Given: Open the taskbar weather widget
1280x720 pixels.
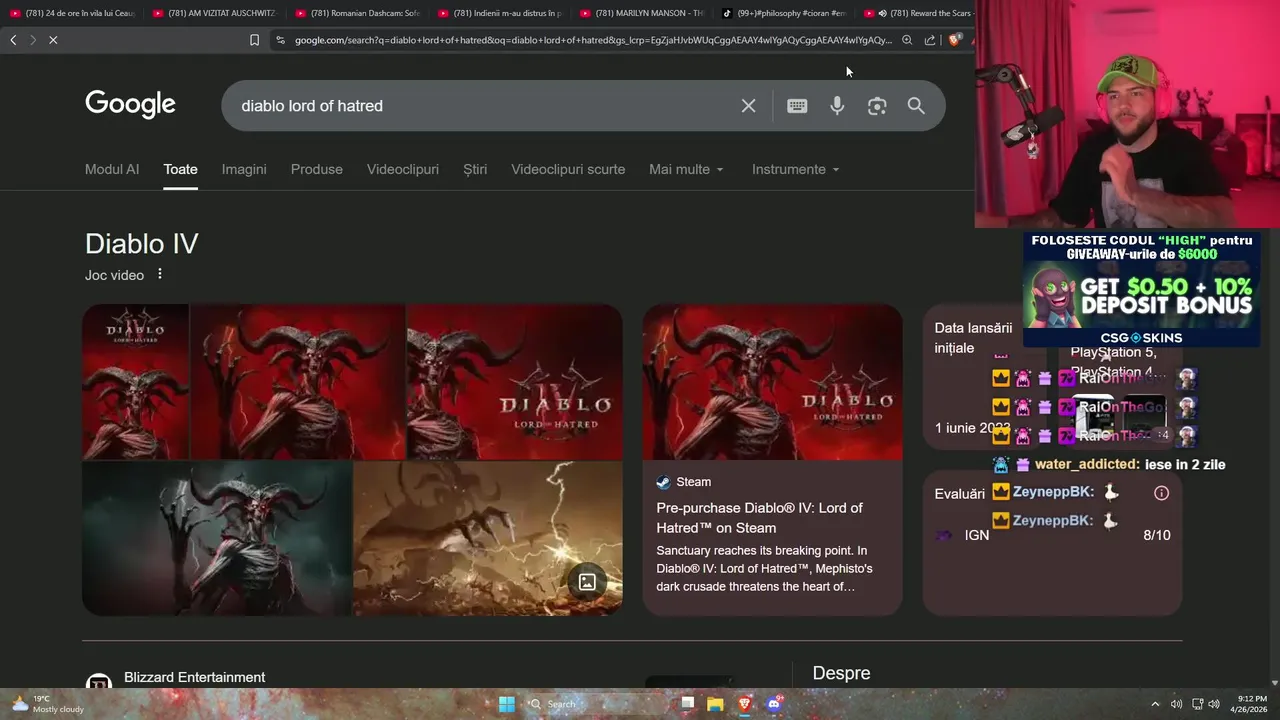Looking at the screenshot, I should pos(48,704).
